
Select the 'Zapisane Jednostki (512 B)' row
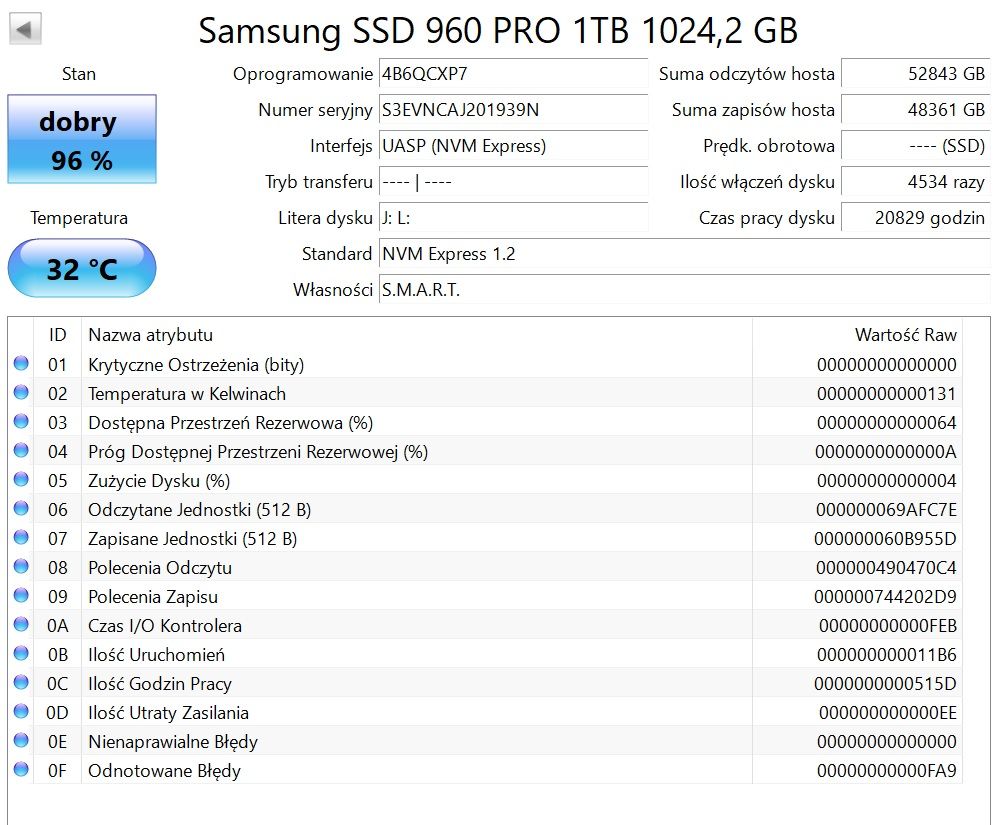485,538
